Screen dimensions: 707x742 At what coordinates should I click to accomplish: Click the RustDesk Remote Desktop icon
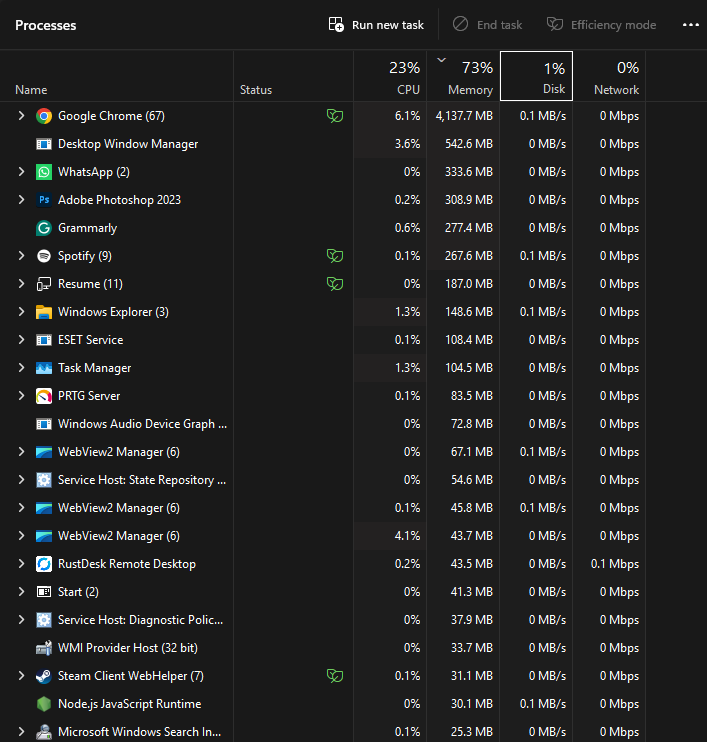(x=44, y=564)
